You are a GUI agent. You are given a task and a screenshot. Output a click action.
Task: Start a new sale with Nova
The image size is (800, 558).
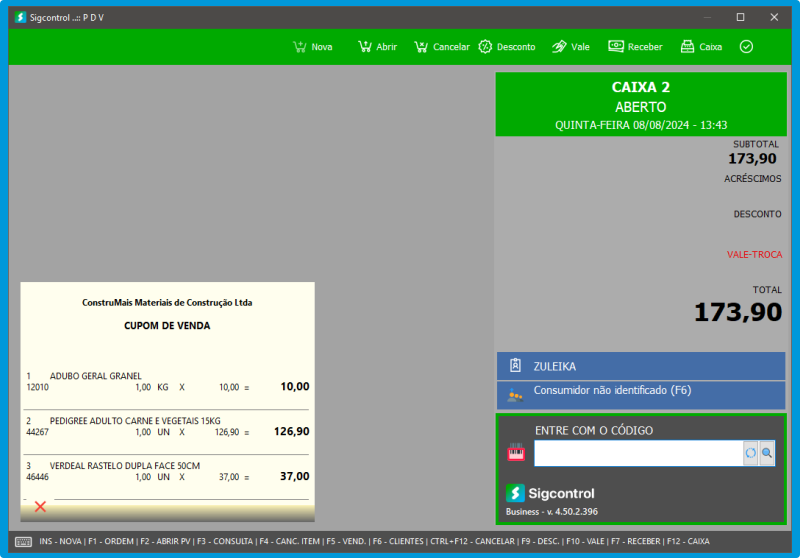[x=312, y=47]
